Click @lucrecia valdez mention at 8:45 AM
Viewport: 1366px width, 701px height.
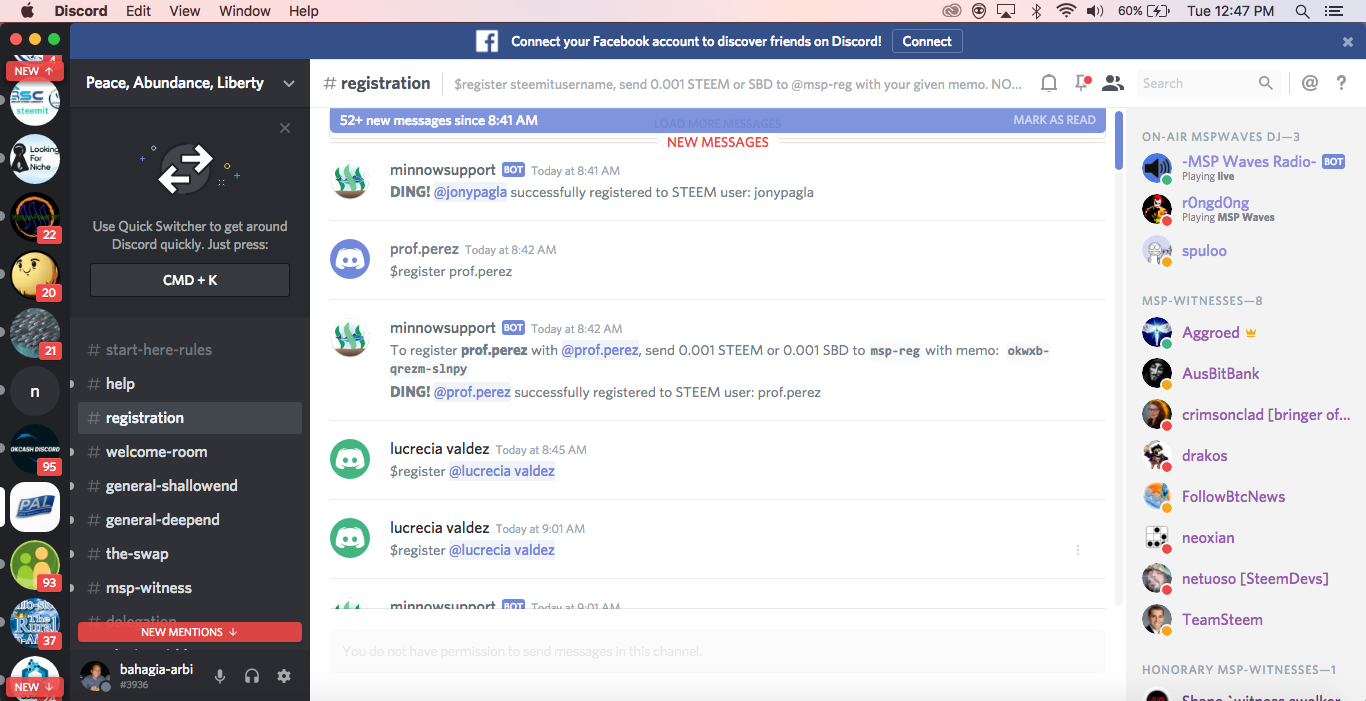tap(502, 471)
